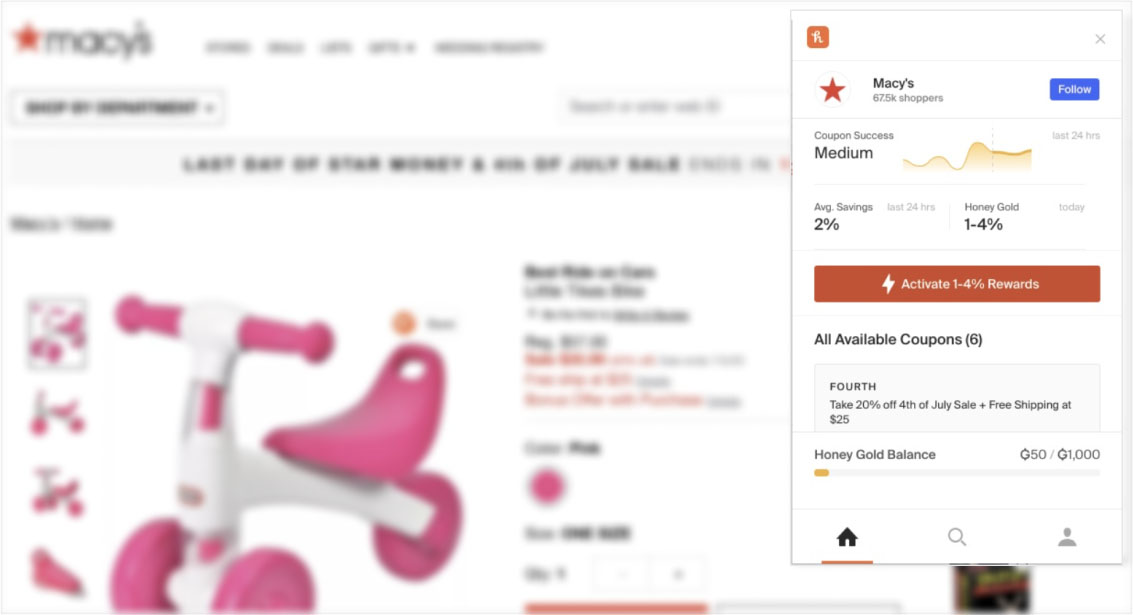The width and height of the screenshot is (1133, 615).
Task: Select the second trike thumbnail image
Action: tap(56, 414)
